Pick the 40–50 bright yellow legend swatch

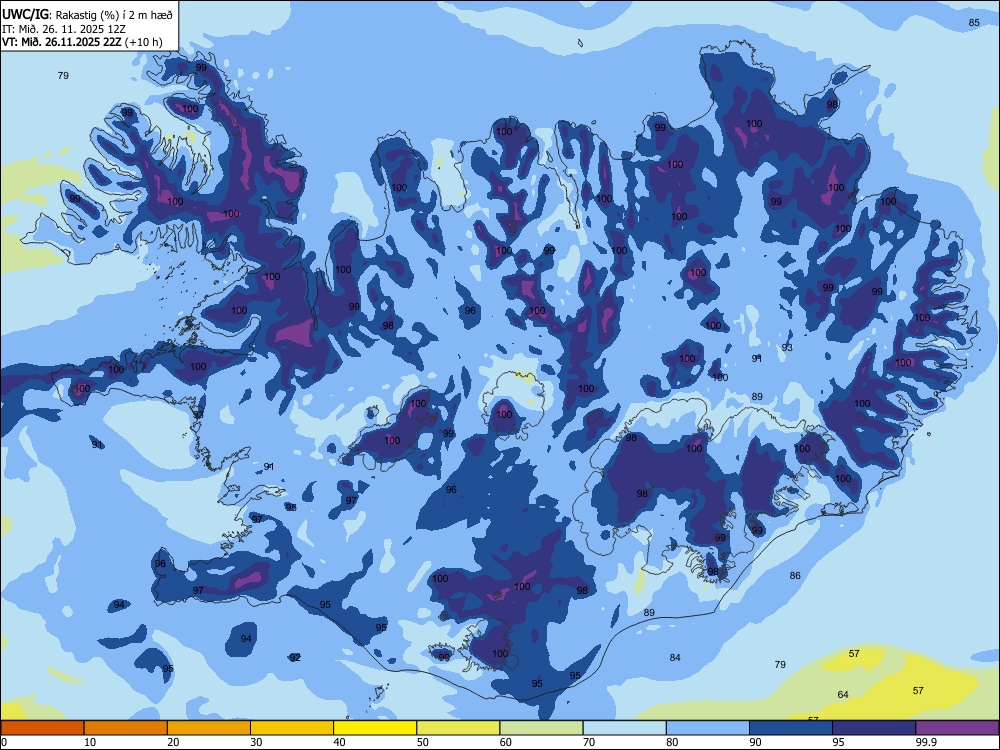click(x=375, y=728)
